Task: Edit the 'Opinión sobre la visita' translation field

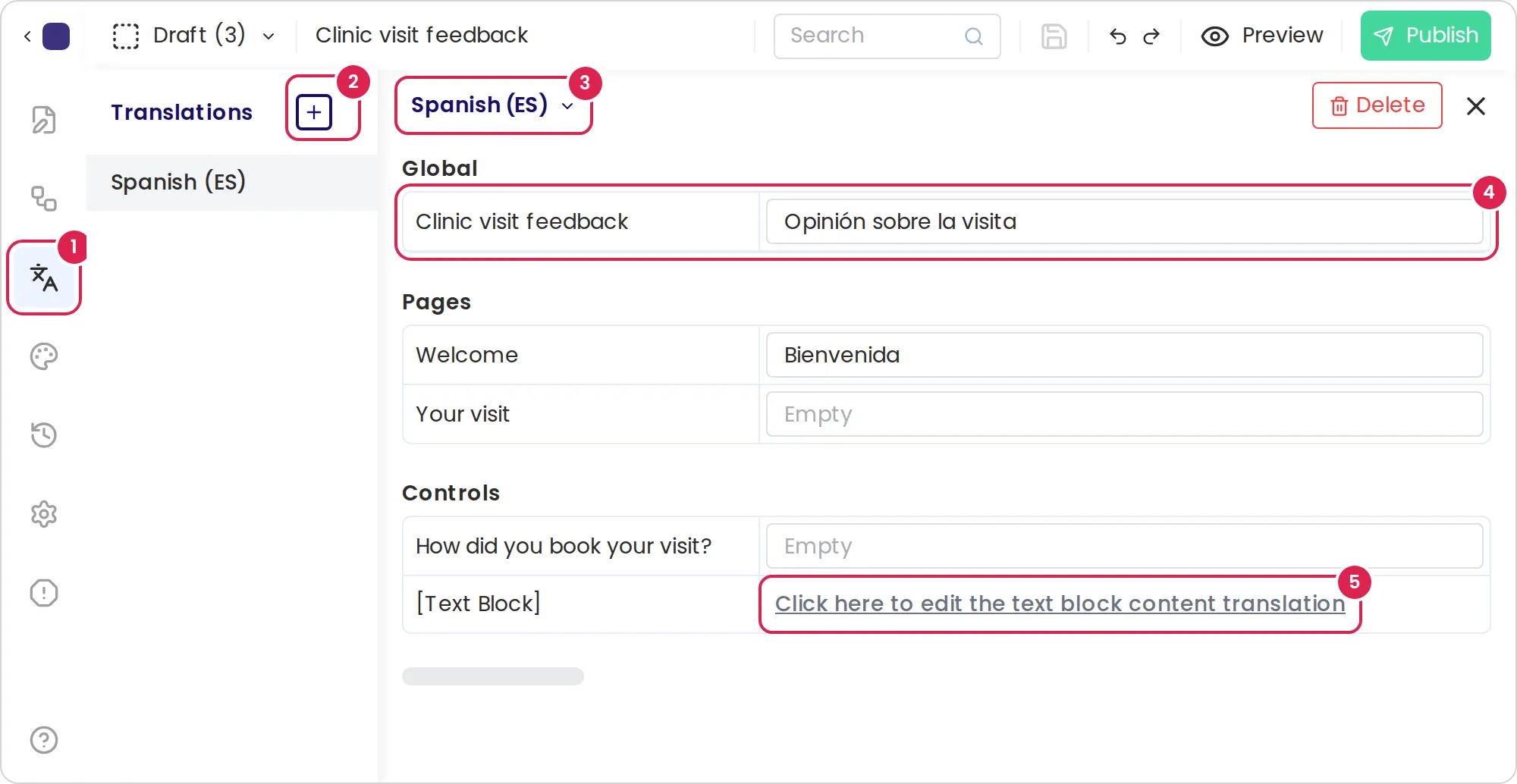Action: [x=1124, y=221]
